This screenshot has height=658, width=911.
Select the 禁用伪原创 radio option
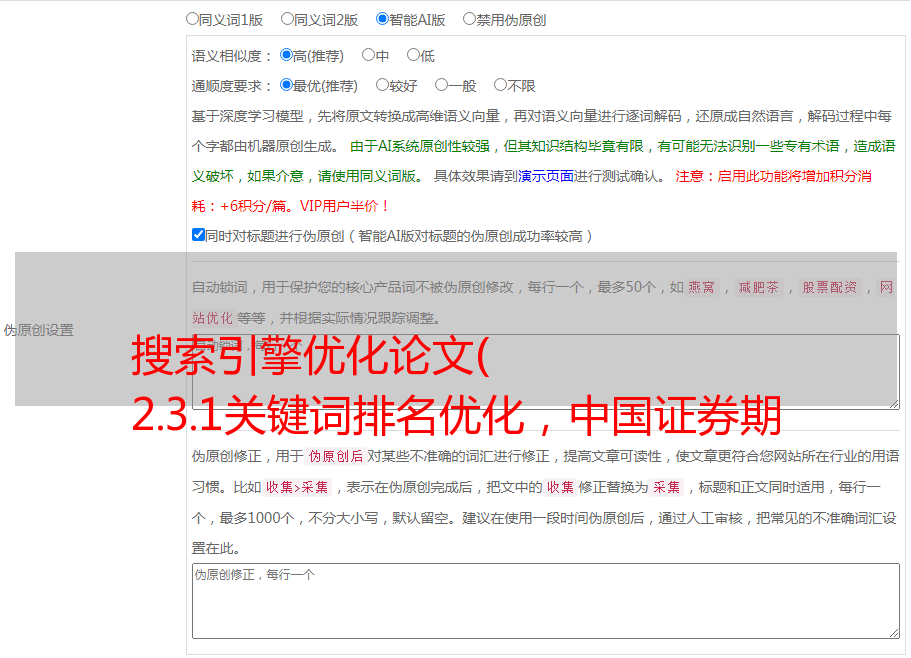tap(469, 19)
